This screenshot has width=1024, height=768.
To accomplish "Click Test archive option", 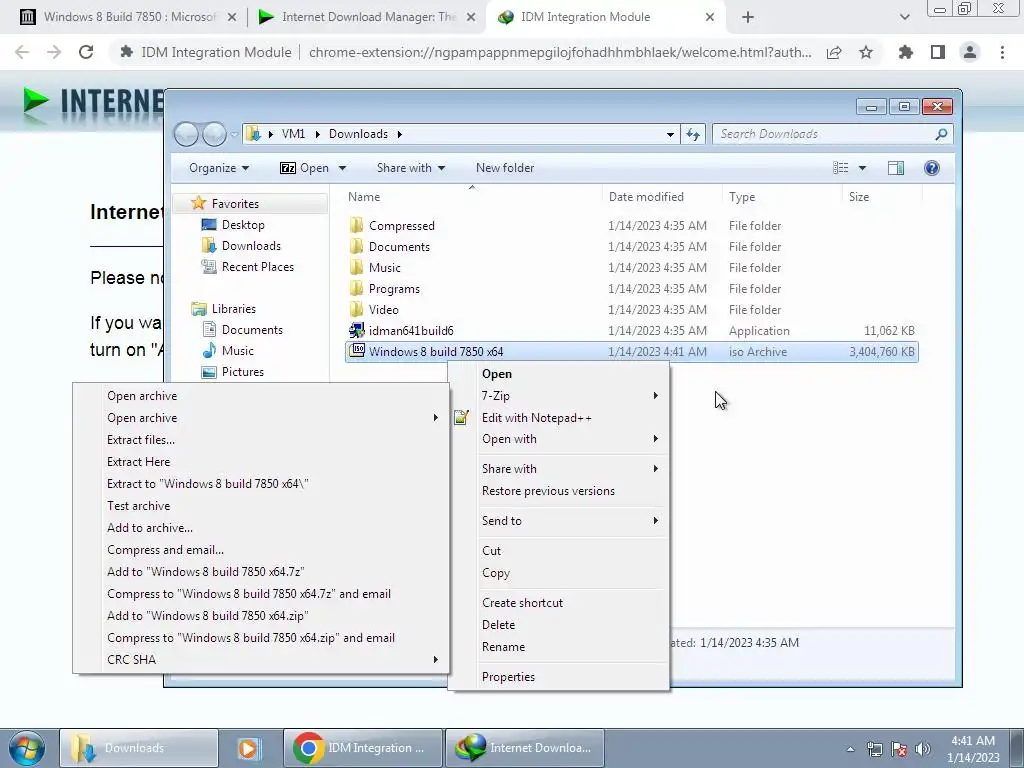I will pos(261,505).
